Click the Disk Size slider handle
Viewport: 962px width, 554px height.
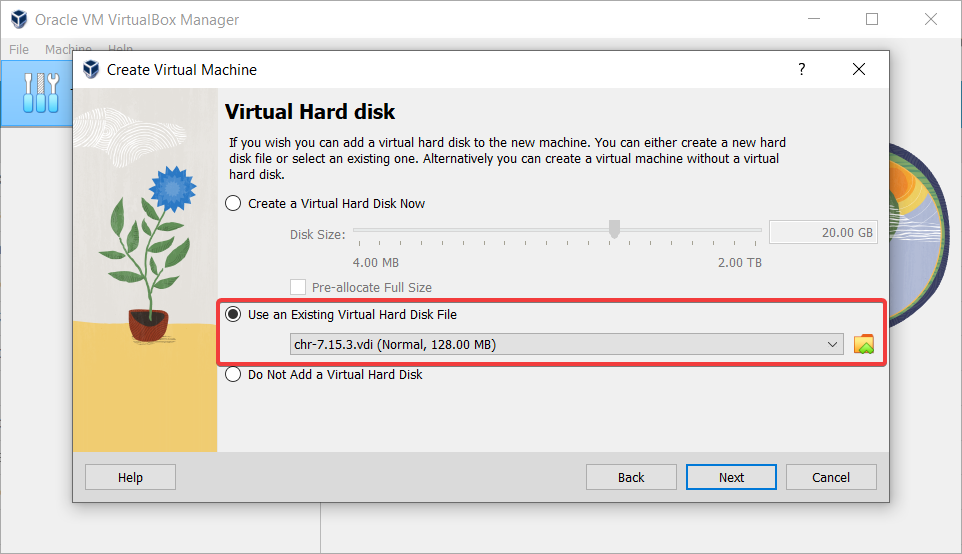pos(615,230)
